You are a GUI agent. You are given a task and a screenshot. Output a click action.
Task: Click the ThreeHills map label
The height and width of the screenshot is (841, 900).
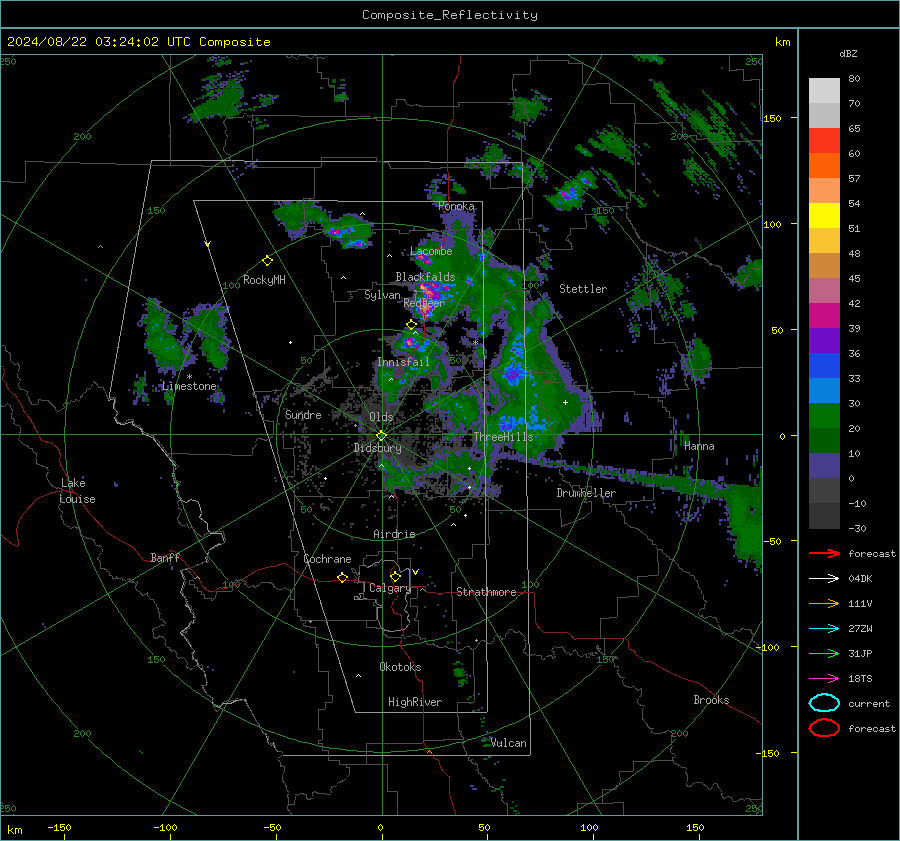click(503, 437)
